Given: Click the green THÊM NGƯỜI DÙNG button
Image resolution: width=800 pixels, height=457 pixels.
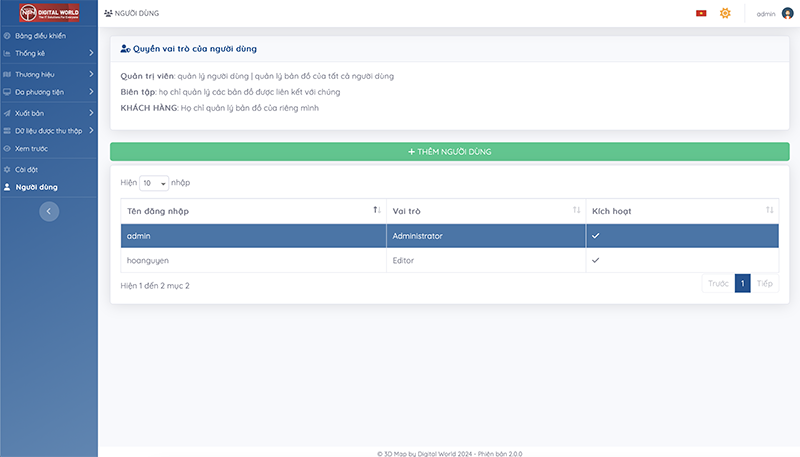Looking at the screenshot, I should coord(449,152).
